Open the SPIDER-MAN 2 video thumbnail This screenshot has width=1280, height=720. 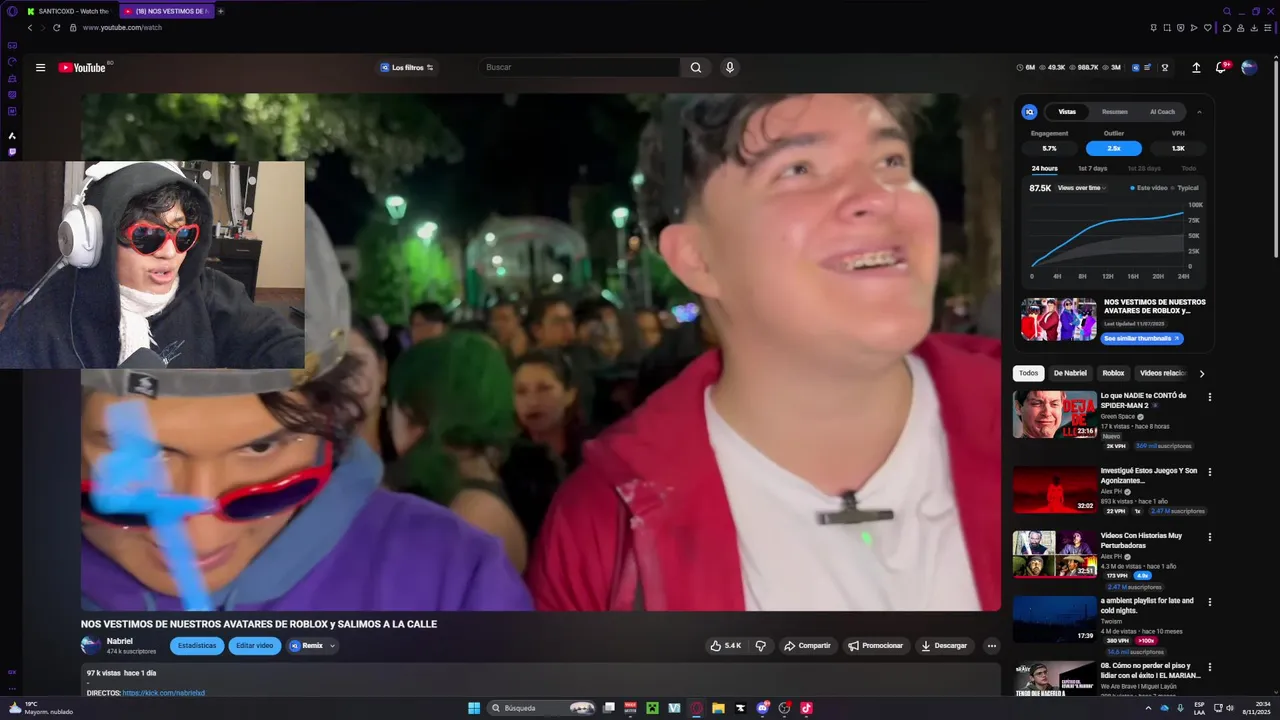point(1054,414)
